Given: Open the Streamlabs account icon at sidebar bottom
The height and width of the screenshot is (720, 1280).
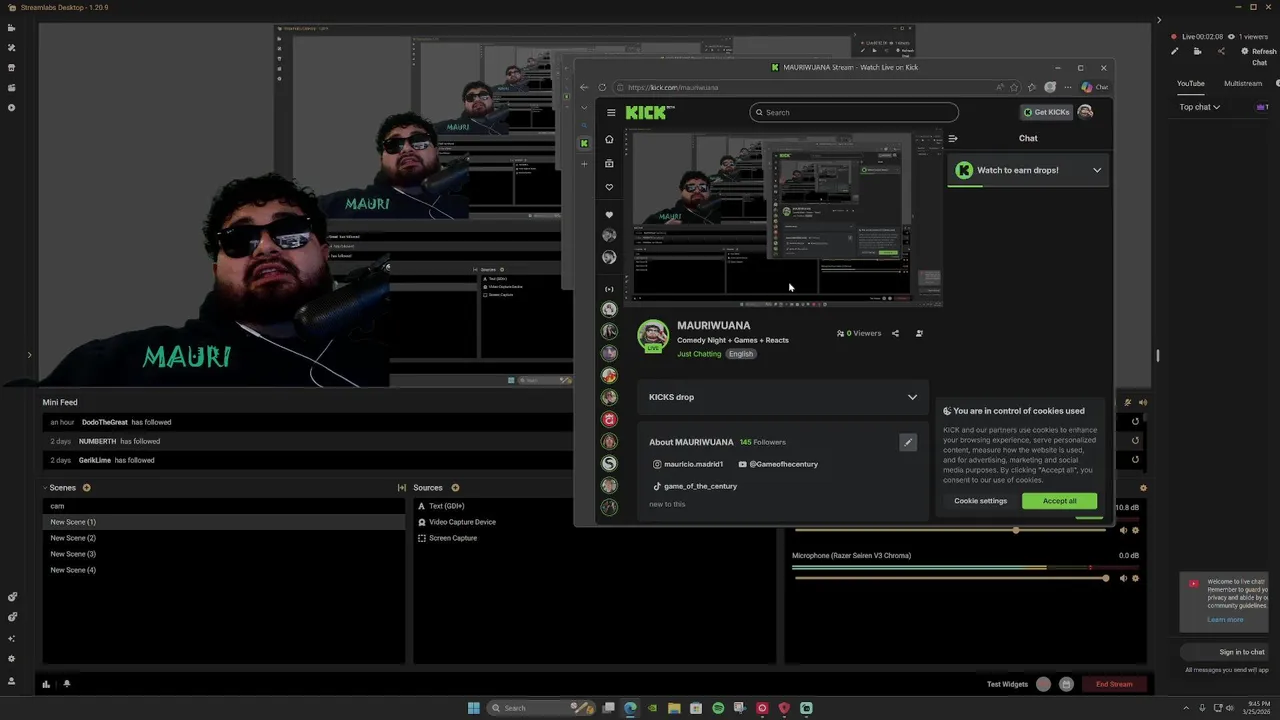Looking at the screenshot, I should click(12, 681).
